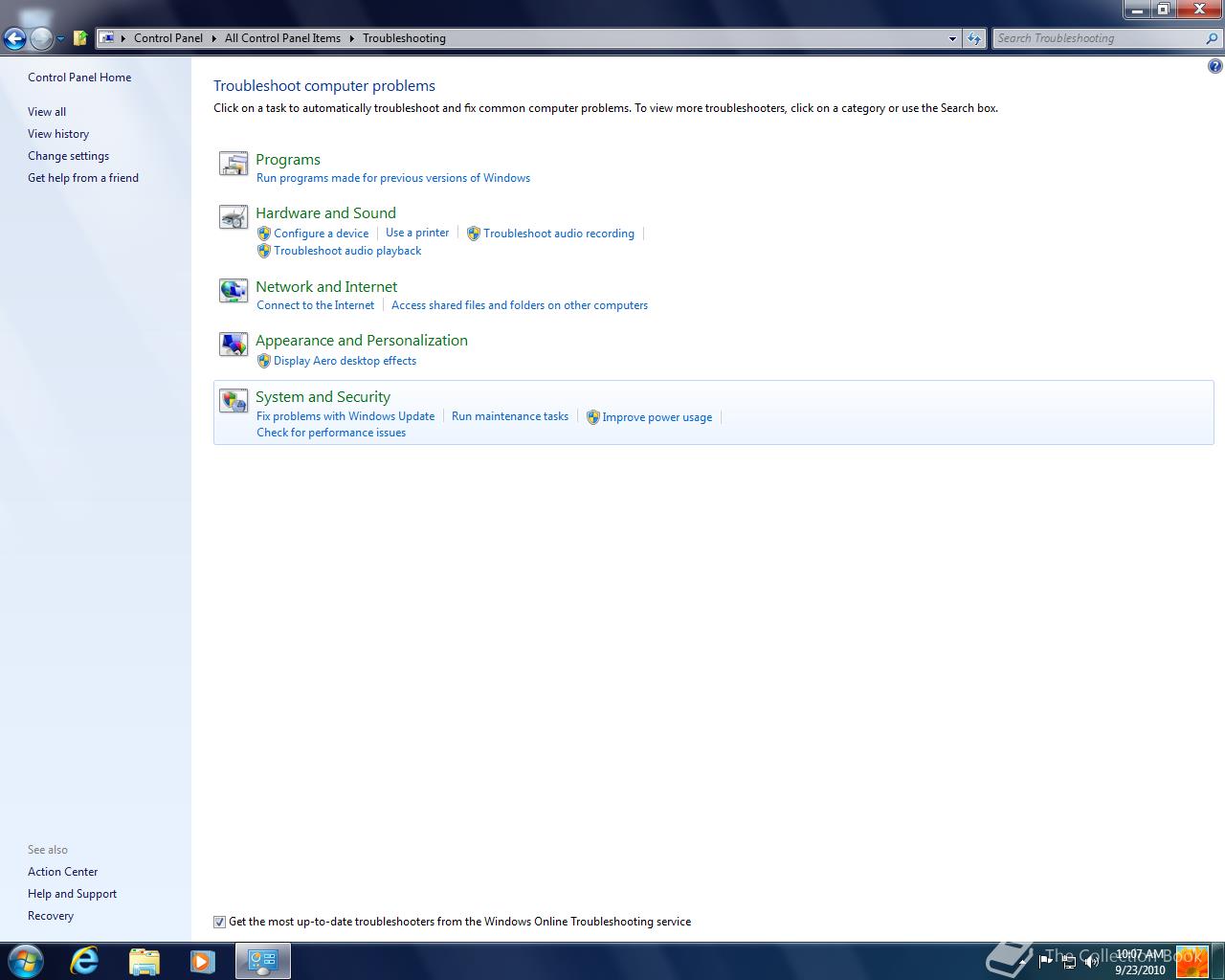This screenshot has height=980, width=1225.
Task: Open Hardware and Sound heading
Action: (325, 213)
